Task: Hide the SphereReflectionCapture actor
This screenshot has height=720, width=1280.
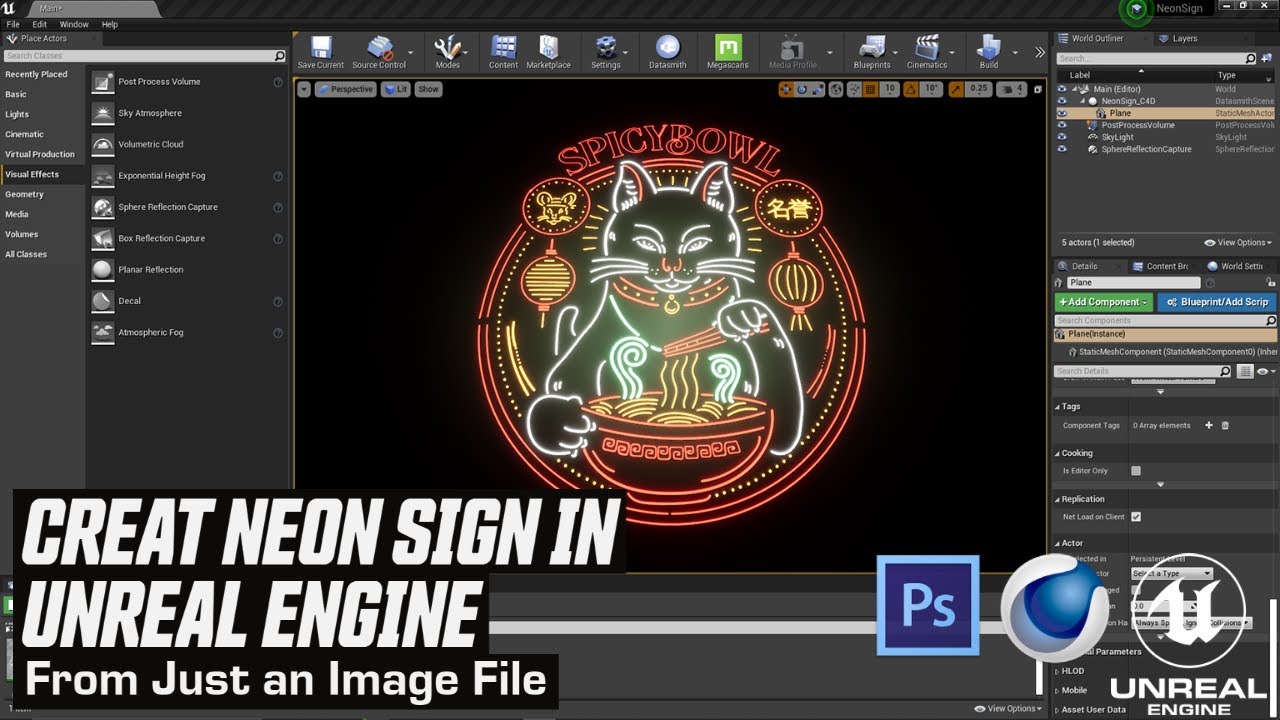Action: pyautogui.click(x=1062, y=149)
